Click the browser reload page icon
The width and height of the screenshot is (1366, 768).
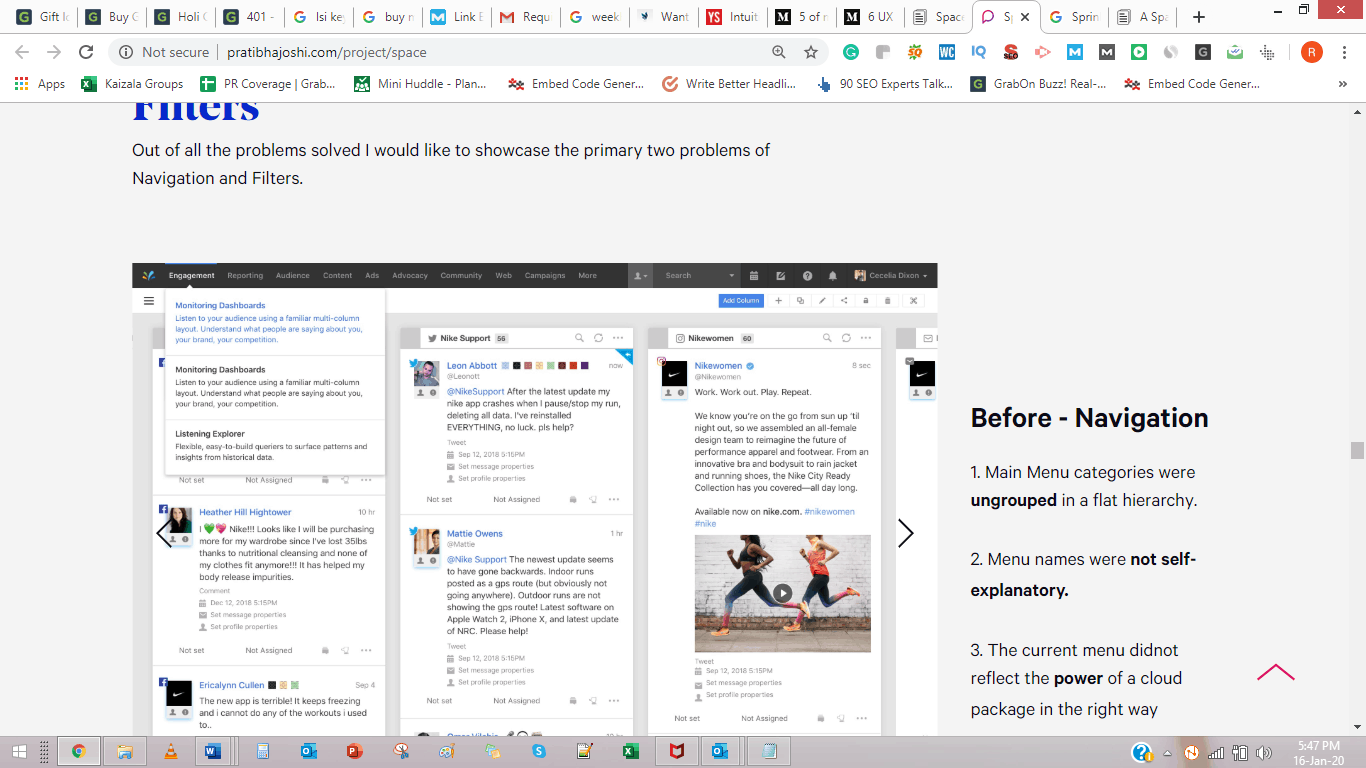point(86,52)
